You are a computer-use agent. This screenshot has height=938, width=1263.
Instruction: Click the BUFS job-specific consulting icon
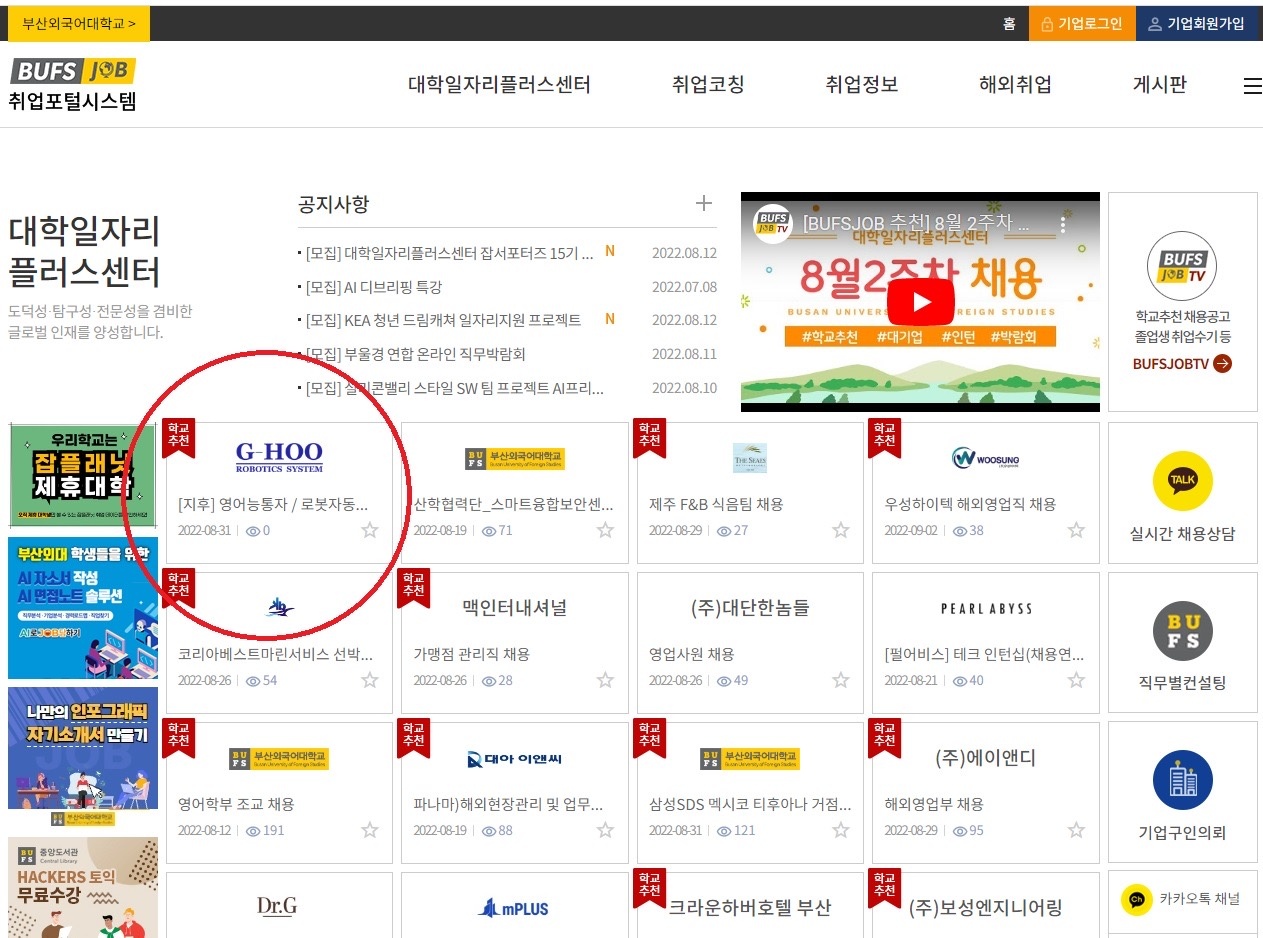pyautogui.click(x=1182, y=631)
